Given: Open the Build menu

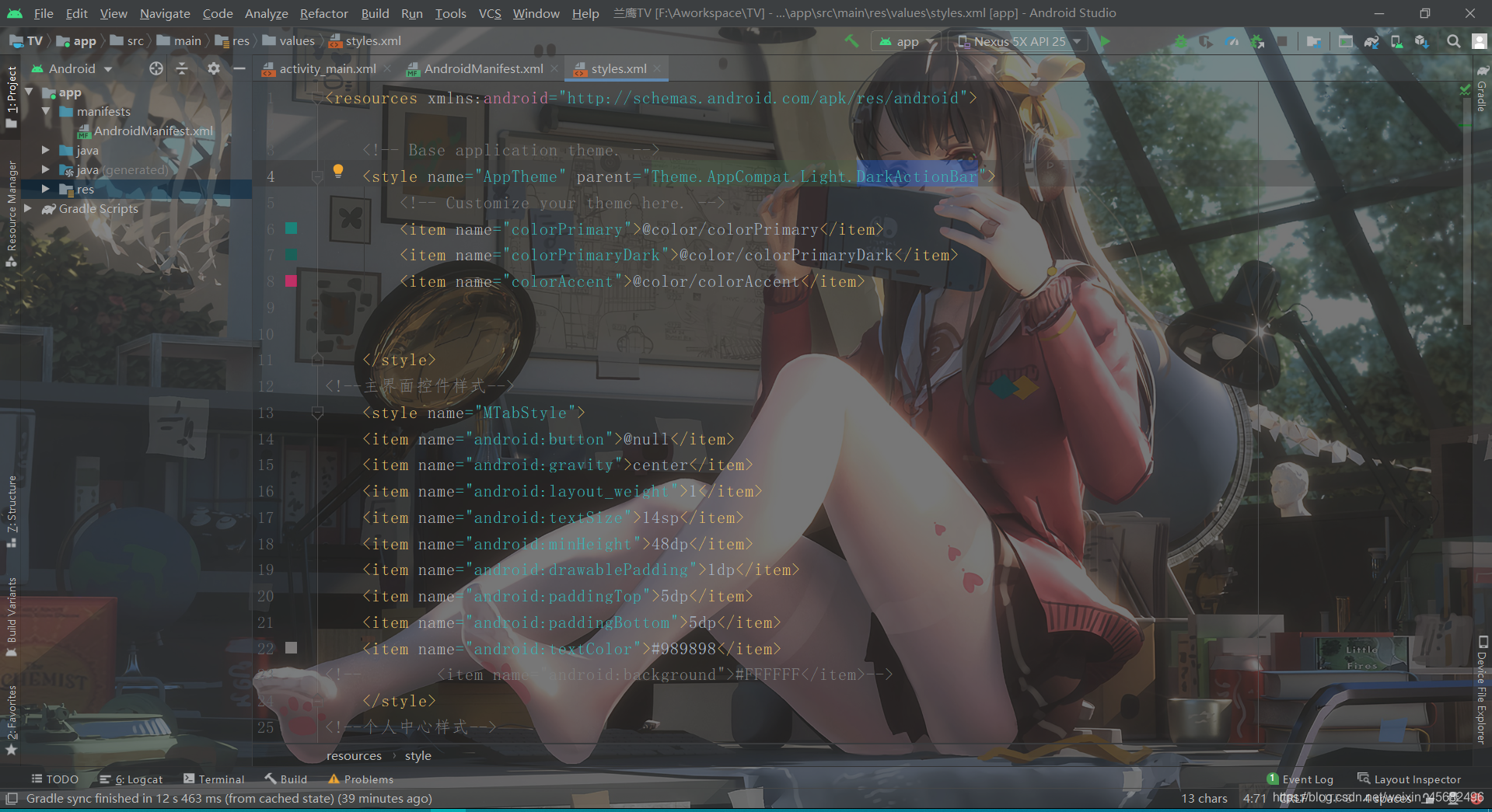Looking at the screenshot, I should tap(375, 13).
